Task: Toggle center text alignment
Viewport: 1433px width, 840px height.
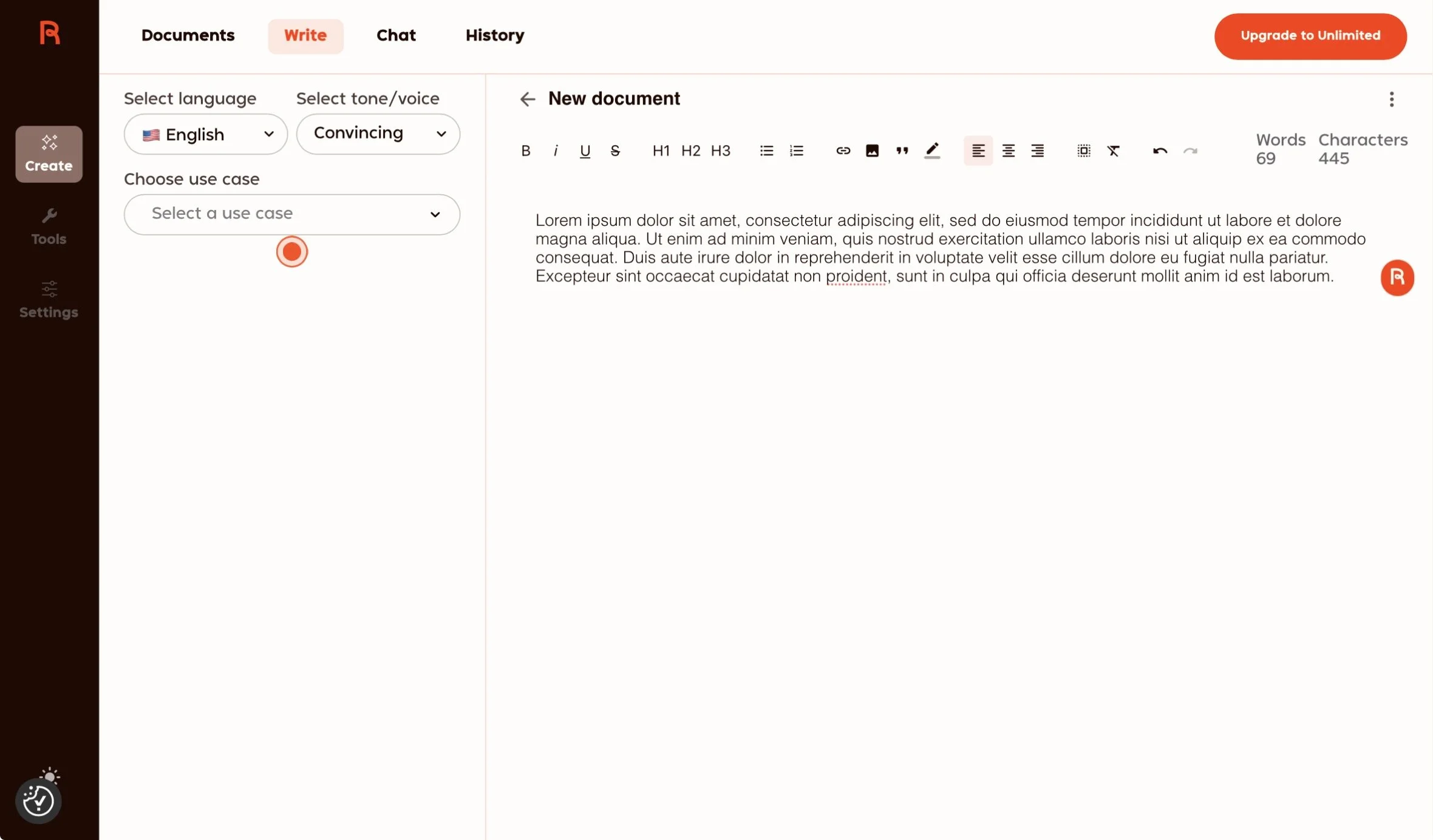Action: pos(1008,151)
